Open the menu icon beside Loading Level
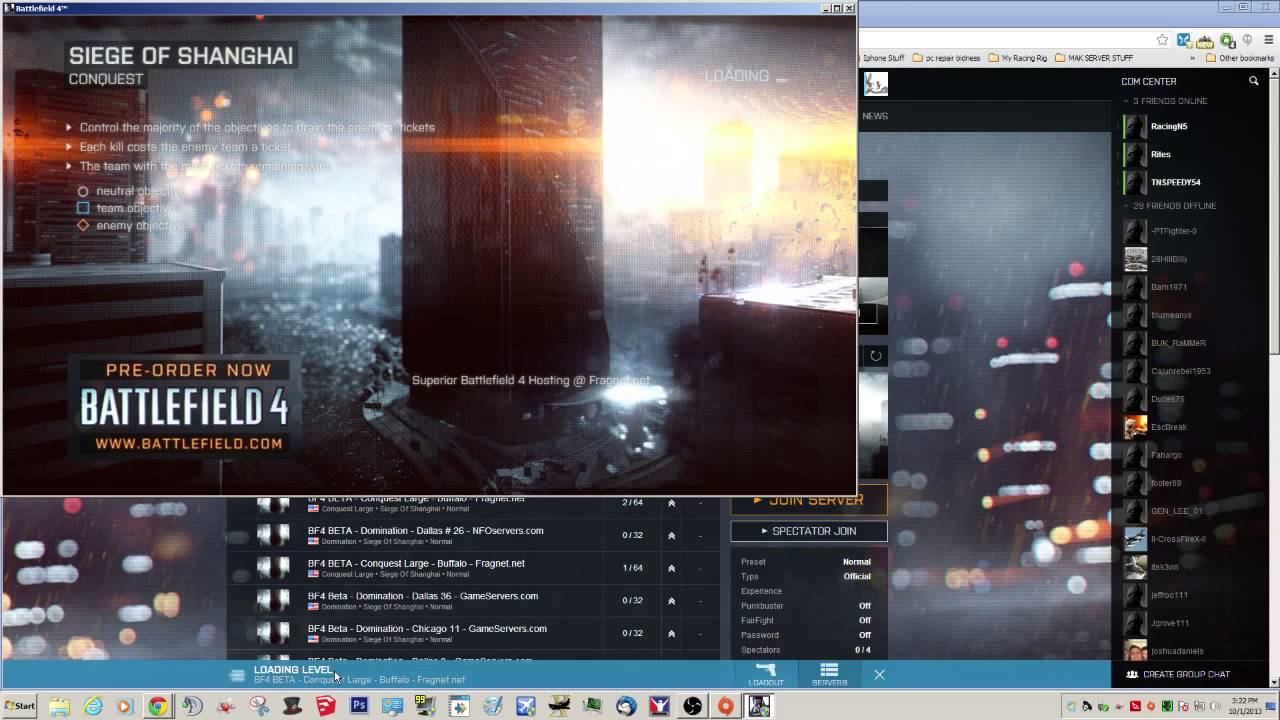The image size is (1280, 720). (x=237, y=675)
